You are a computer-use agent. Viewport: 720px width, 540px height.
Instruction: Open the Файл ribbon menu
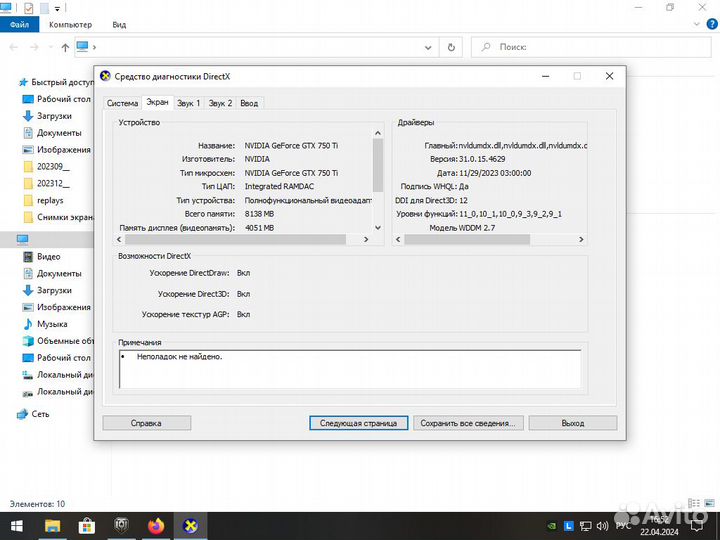point(19,24)
